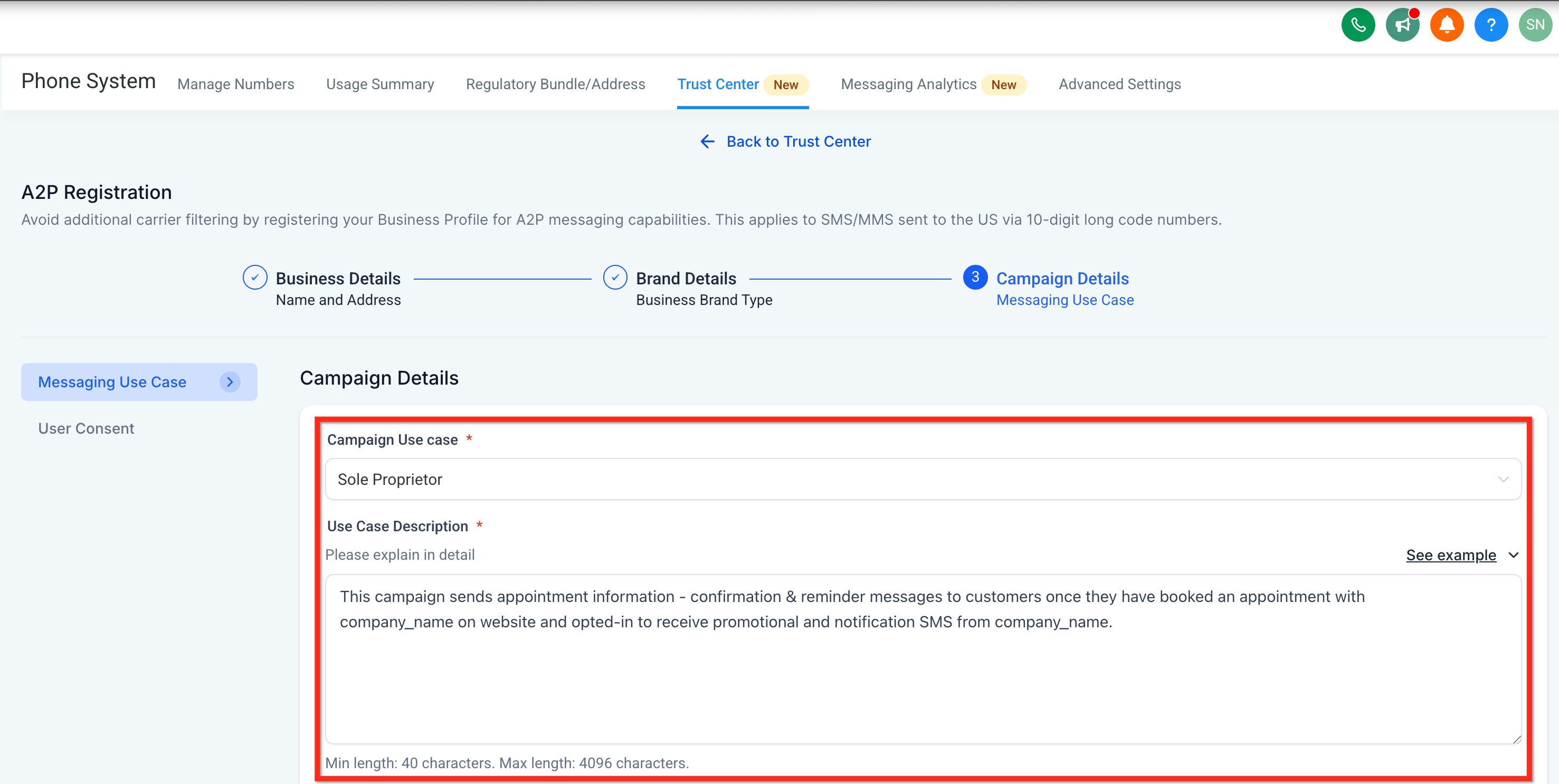Open the Messaging Analytics tab
Screen dimensions: 1559x784
[x=908, y=84]
